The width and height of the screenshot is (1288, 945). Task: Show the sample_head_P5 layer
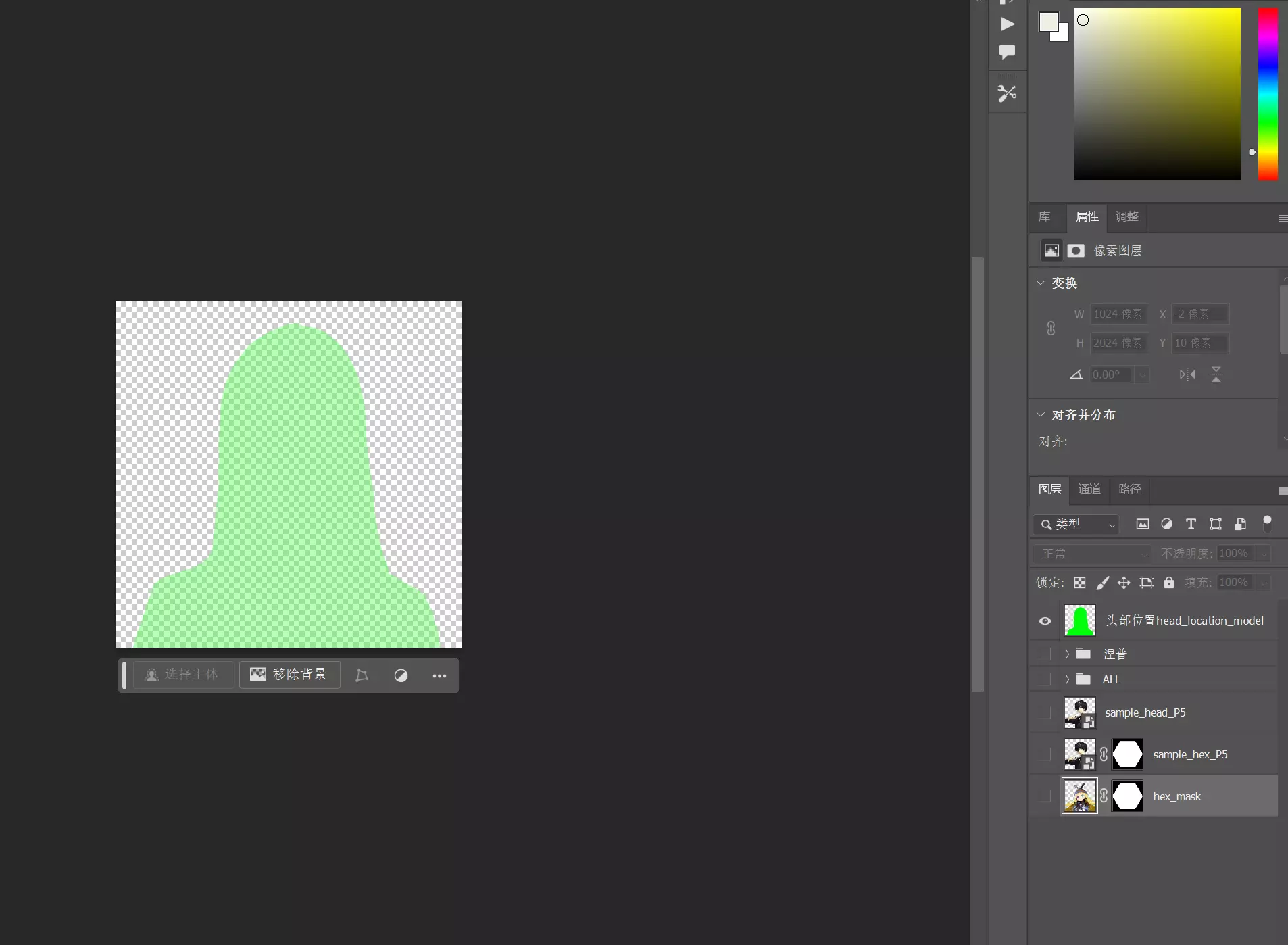[1045, 712]
